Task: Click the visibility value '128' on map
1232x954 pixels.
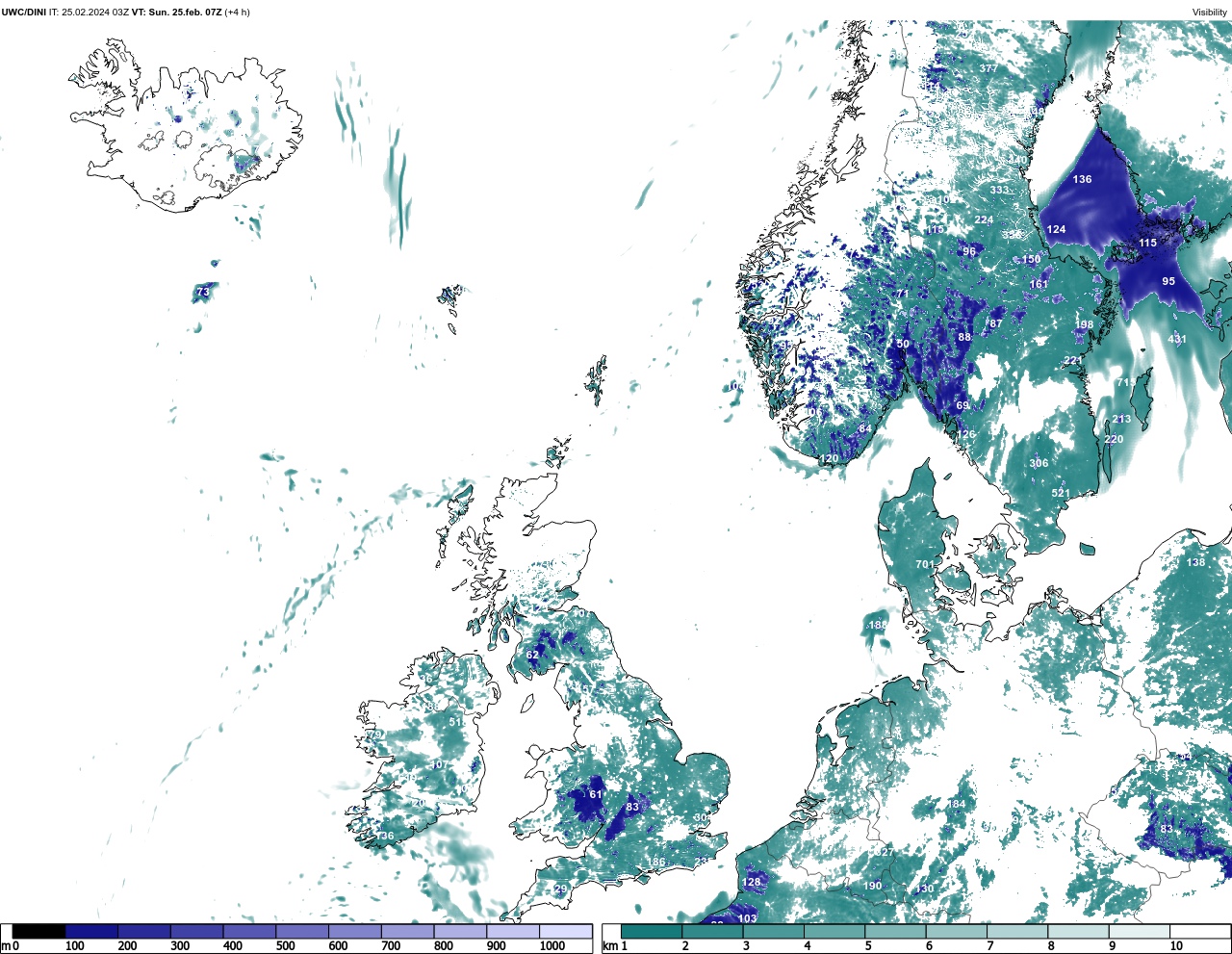Action: pyautogui.click(x=752, y=883)
